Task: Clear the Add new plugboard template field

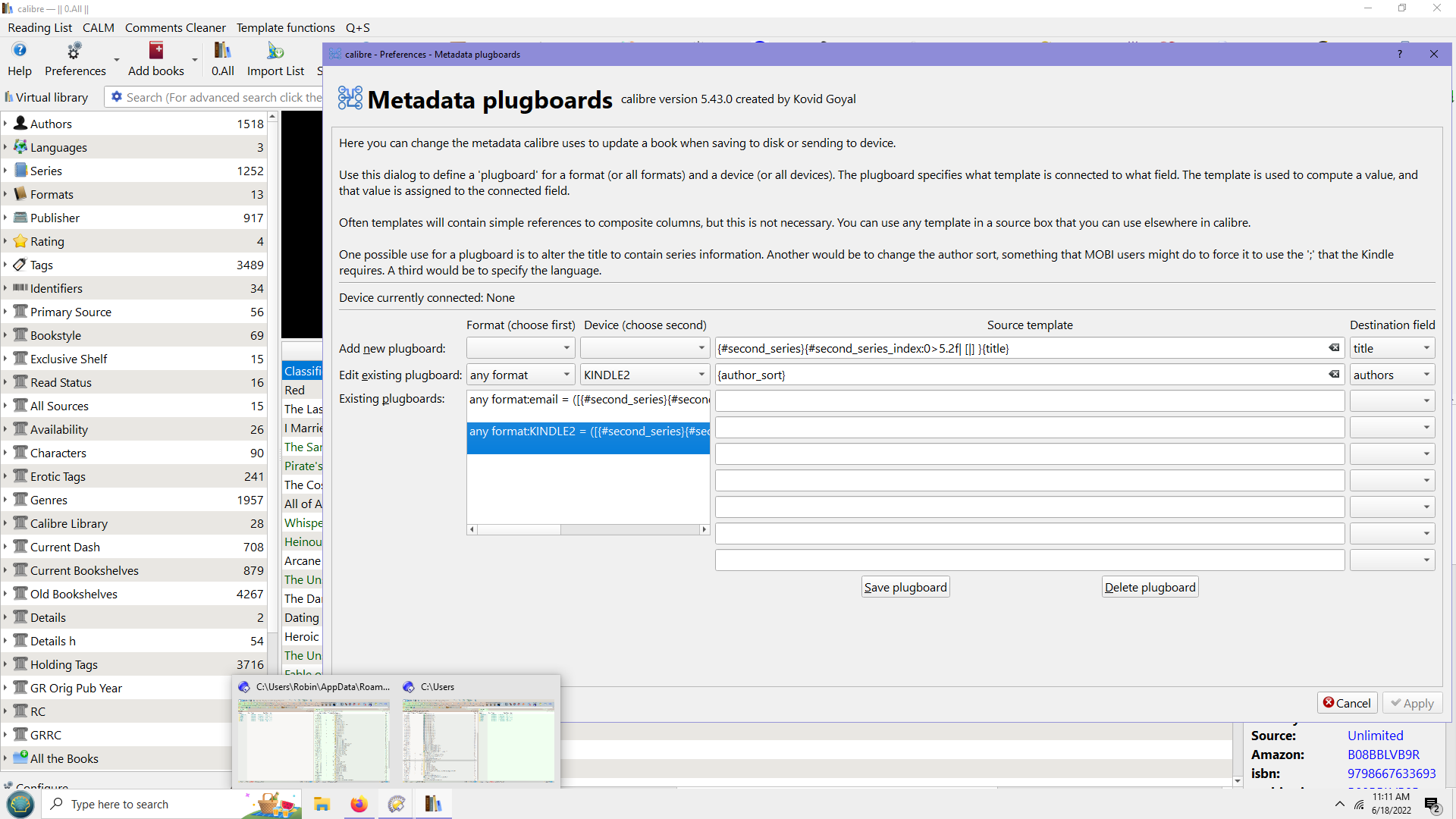Action: click(1334, 348)
